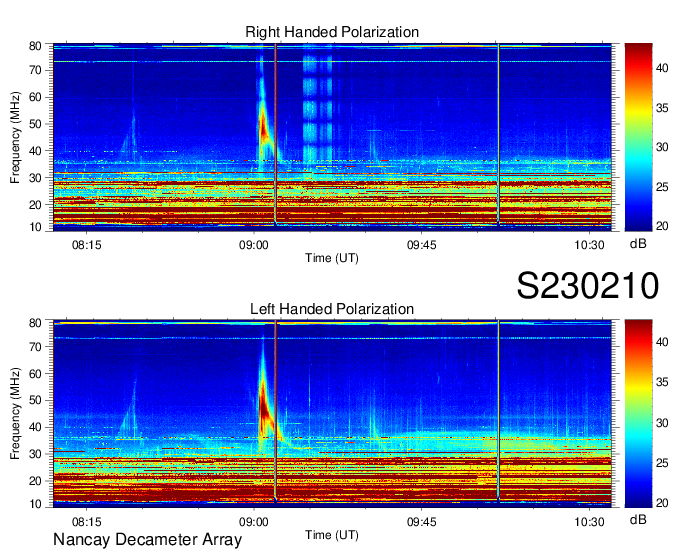
Task: Click the 30 MHz tick of Right Handed plot
Action: pyautogui.click(x=35, y=178)
